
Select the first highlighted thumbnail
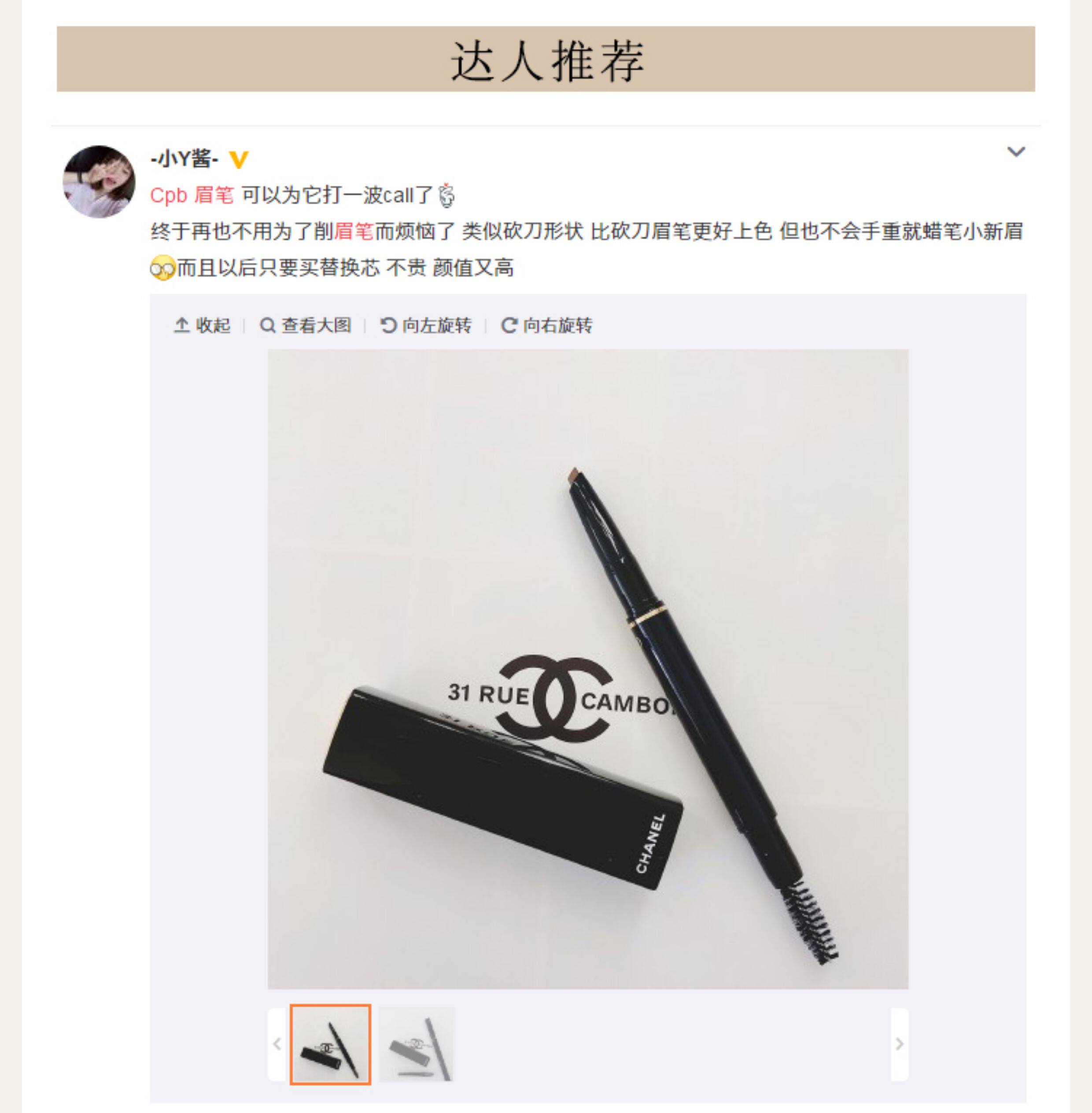(330, 1044)
